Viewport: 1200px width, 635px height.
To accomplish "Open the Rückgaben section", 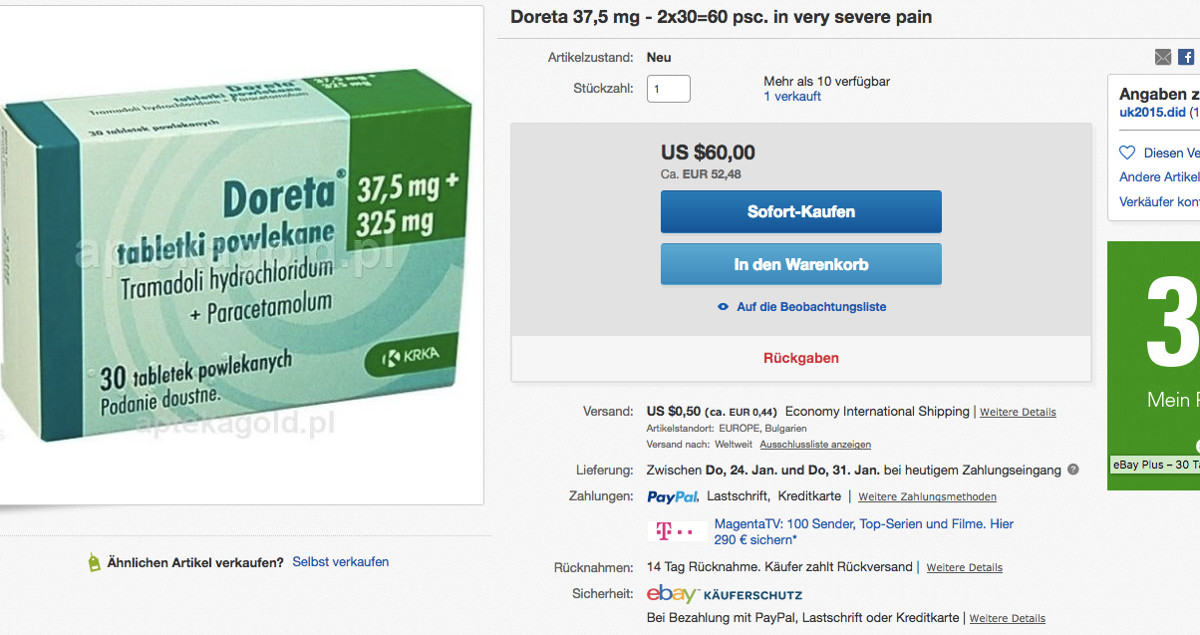I will 801,358.
